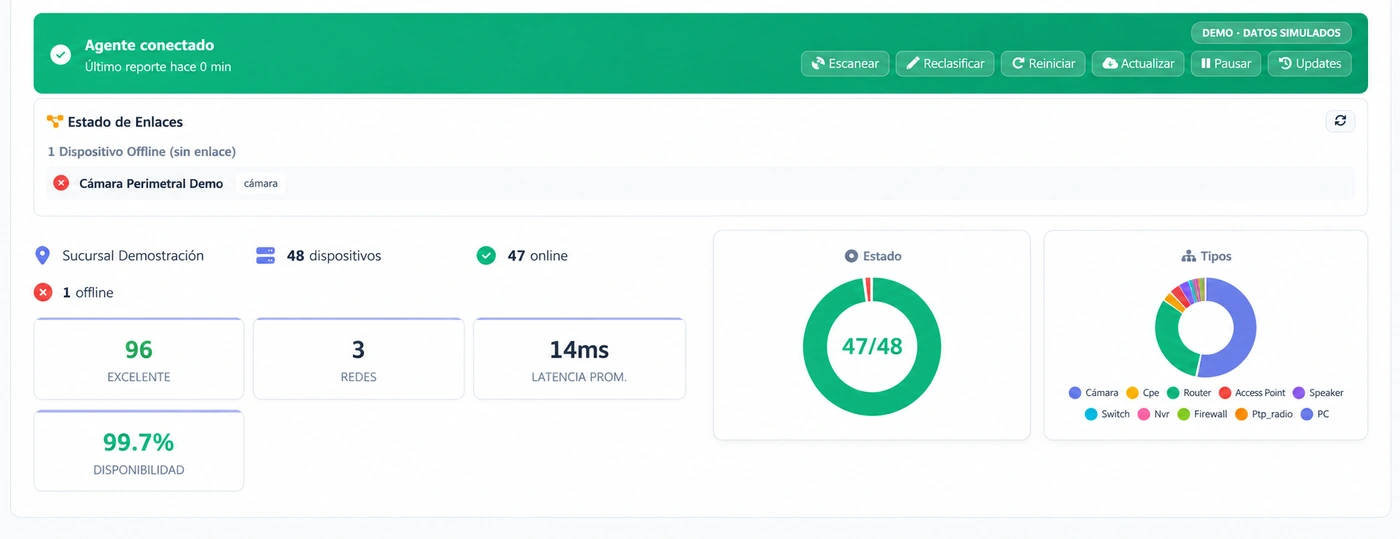Refresh the Estado de Enlaces panel
Screen dimensions: 1400x539
point(1340,121)
